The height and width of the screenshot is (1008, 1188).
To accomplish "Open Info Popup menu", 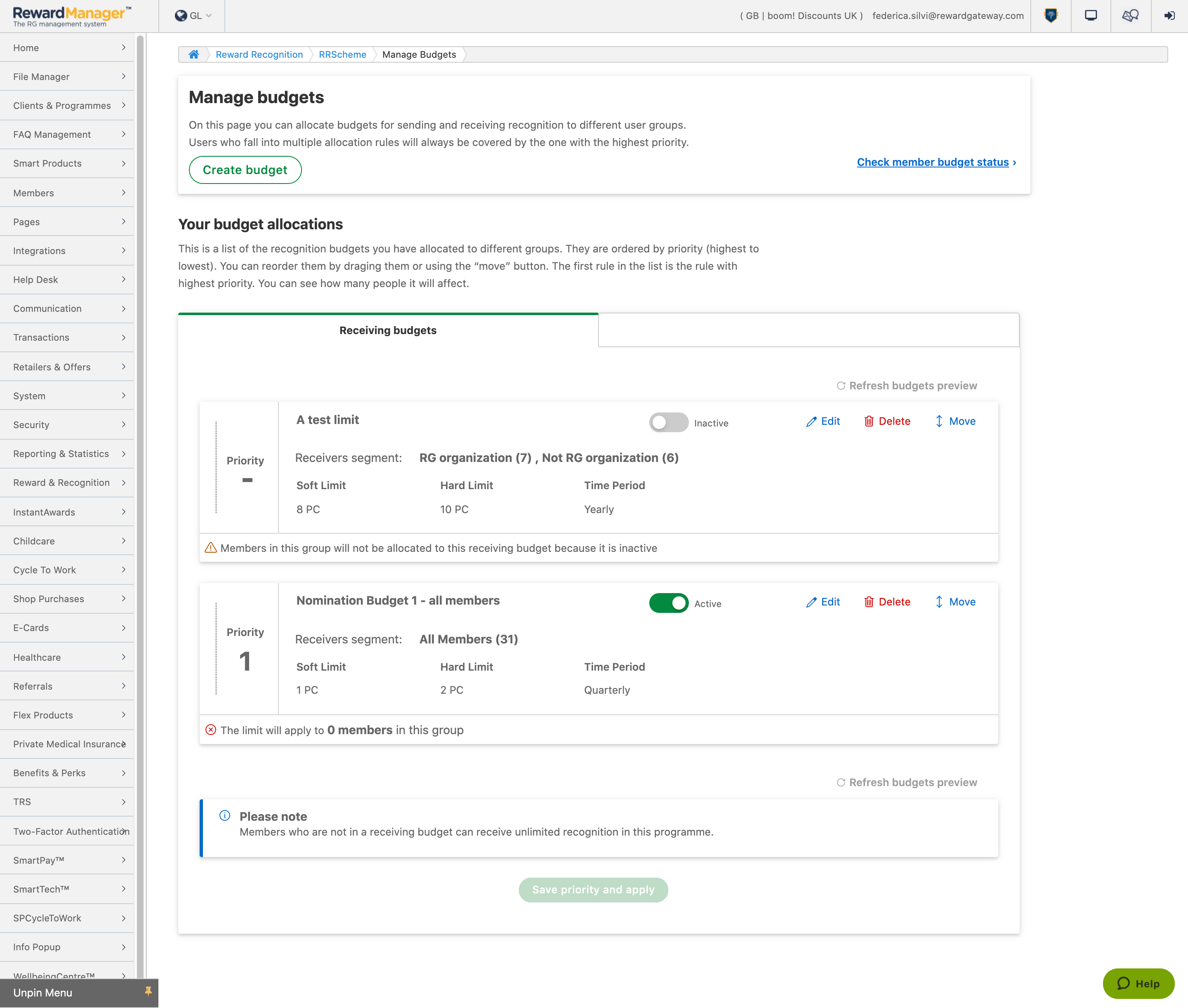I will (x=67, y=947).
